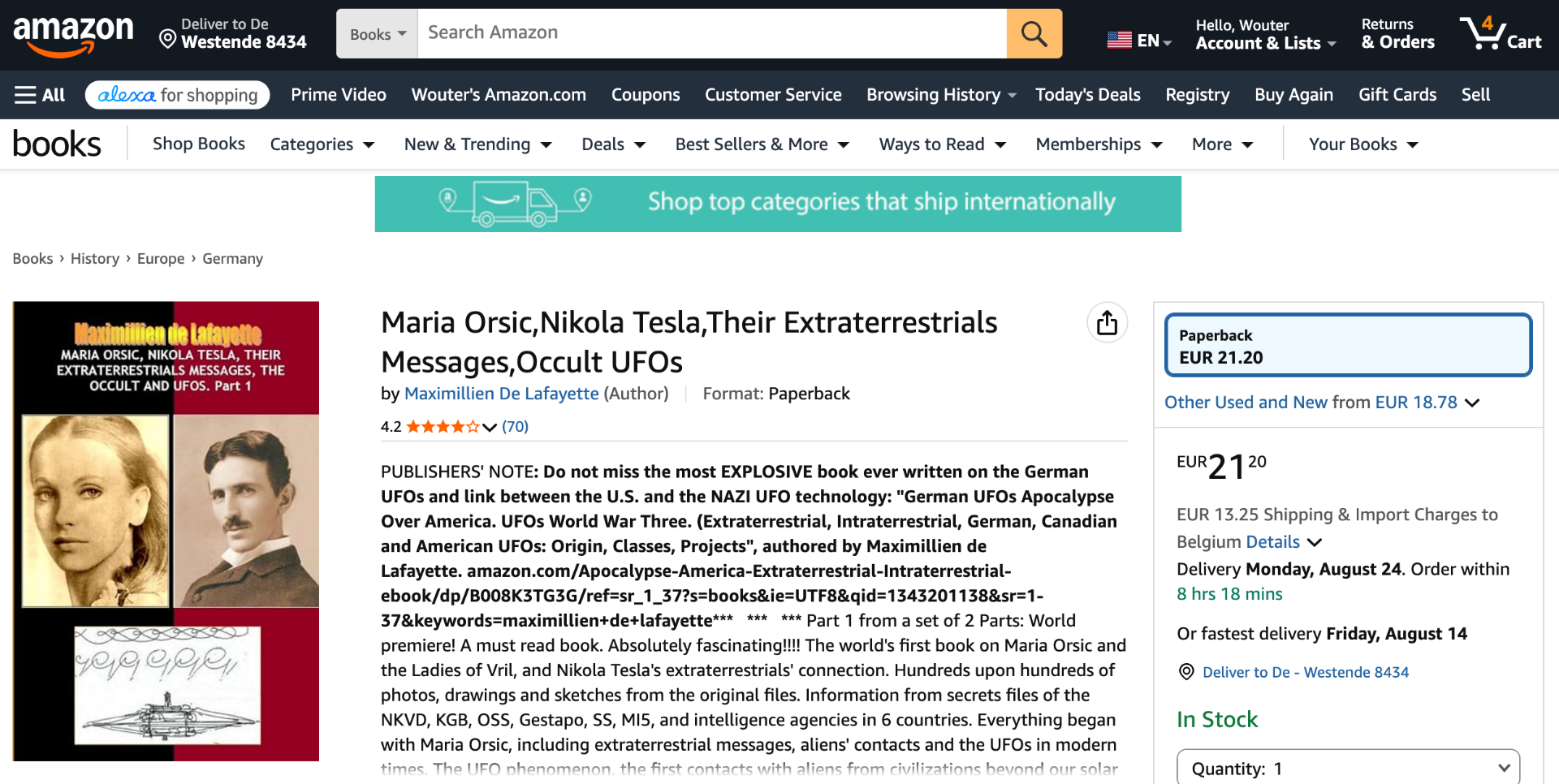Click the books section logo
This screenshot has width=1559, height=784.
pyautogui.click(x=57, y=144)
